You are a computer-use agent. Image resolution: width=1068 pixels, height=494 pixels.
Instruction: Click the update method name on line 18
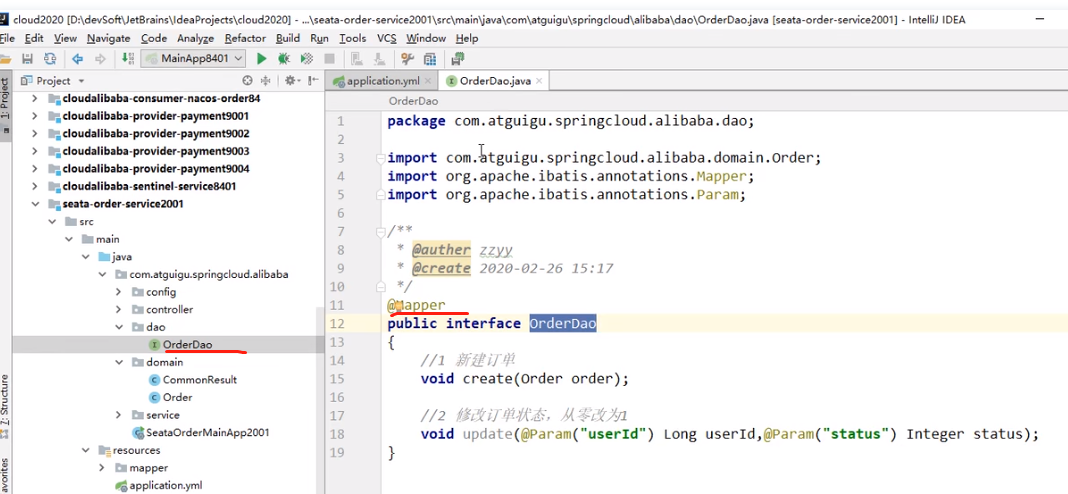[488, 434]
